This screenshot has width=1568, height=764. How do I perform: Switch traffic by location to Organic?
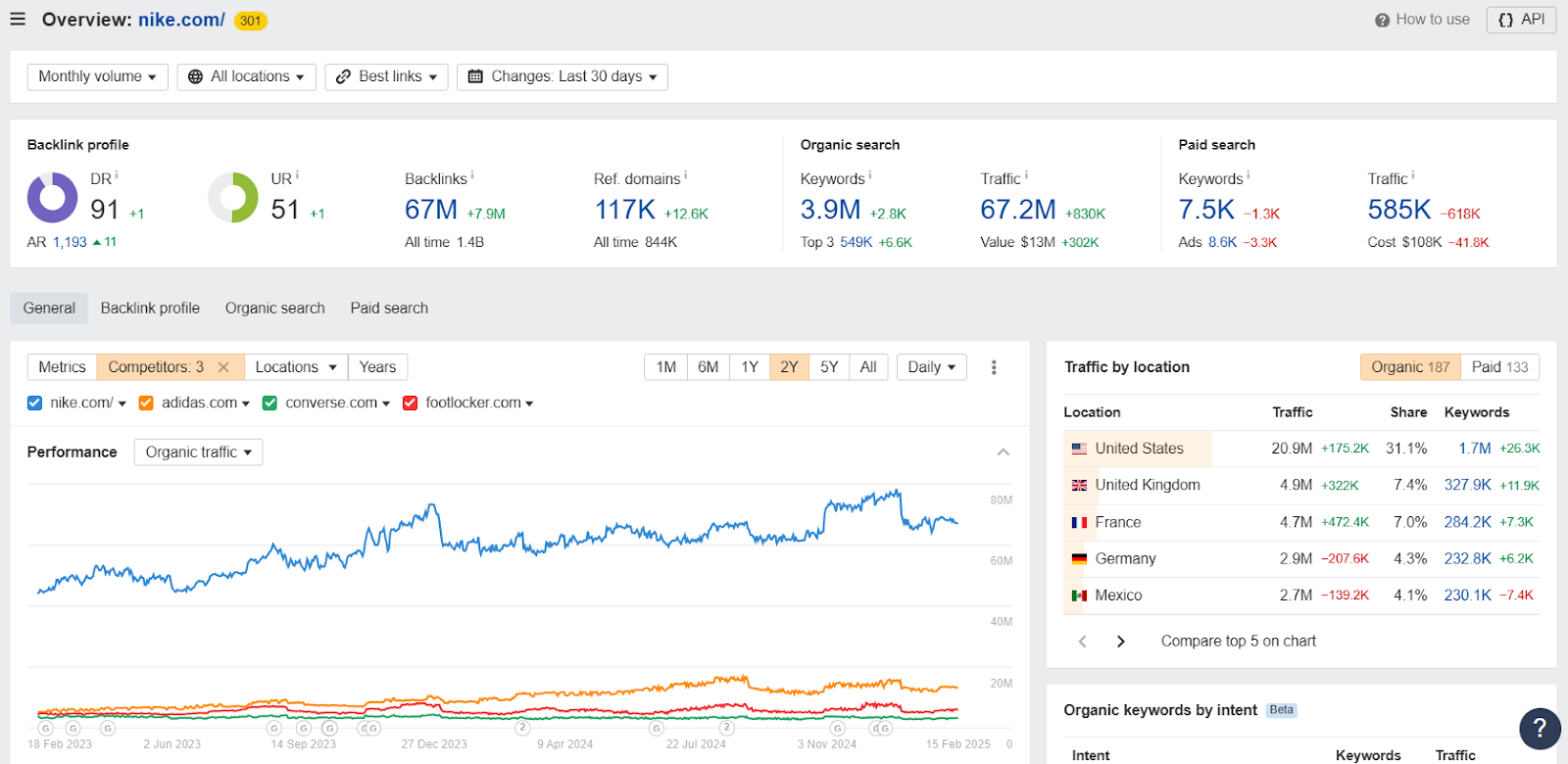1410,367
